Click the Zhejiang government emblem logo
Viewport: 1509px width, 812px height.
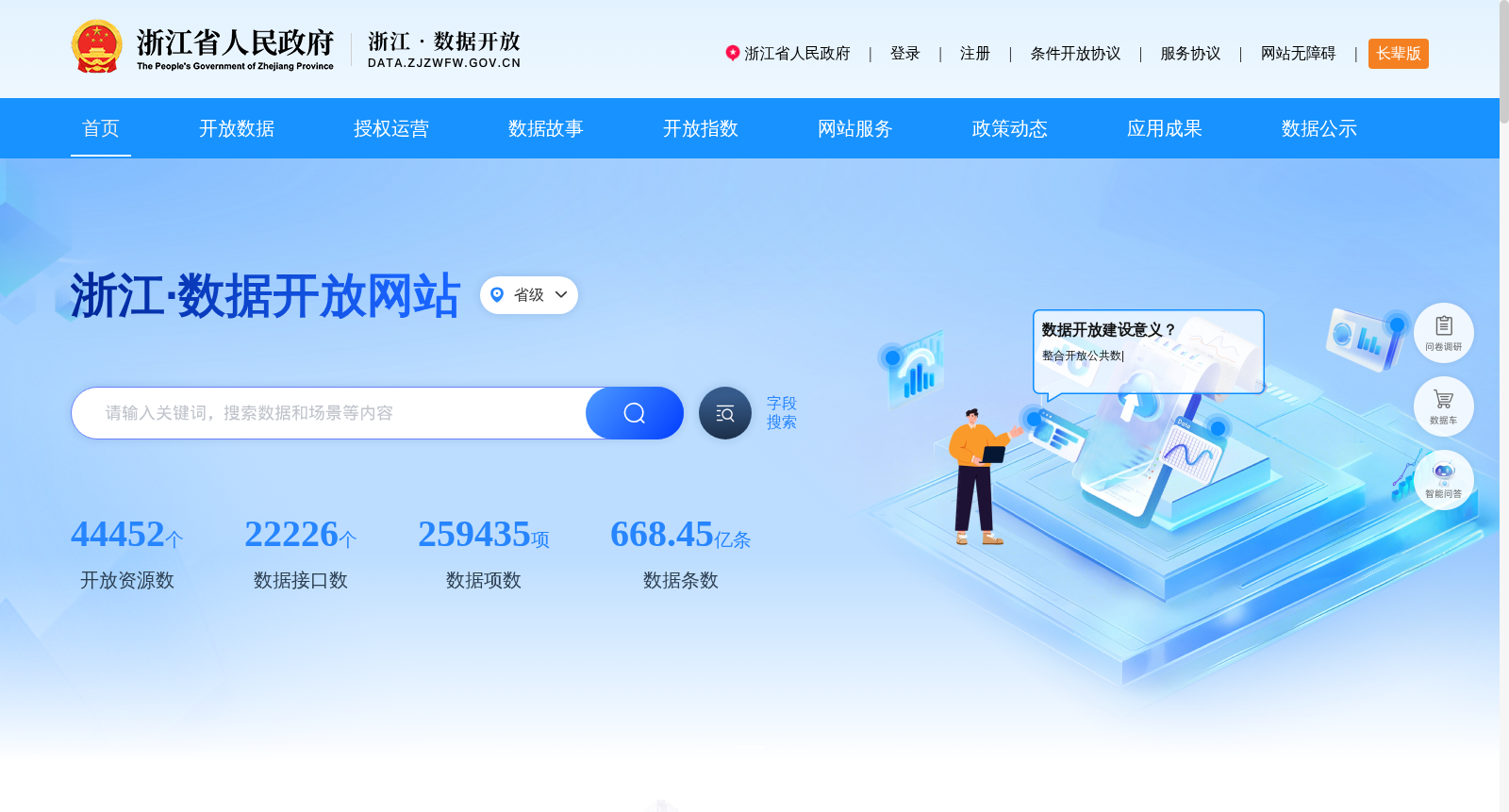tap(96, 47)
